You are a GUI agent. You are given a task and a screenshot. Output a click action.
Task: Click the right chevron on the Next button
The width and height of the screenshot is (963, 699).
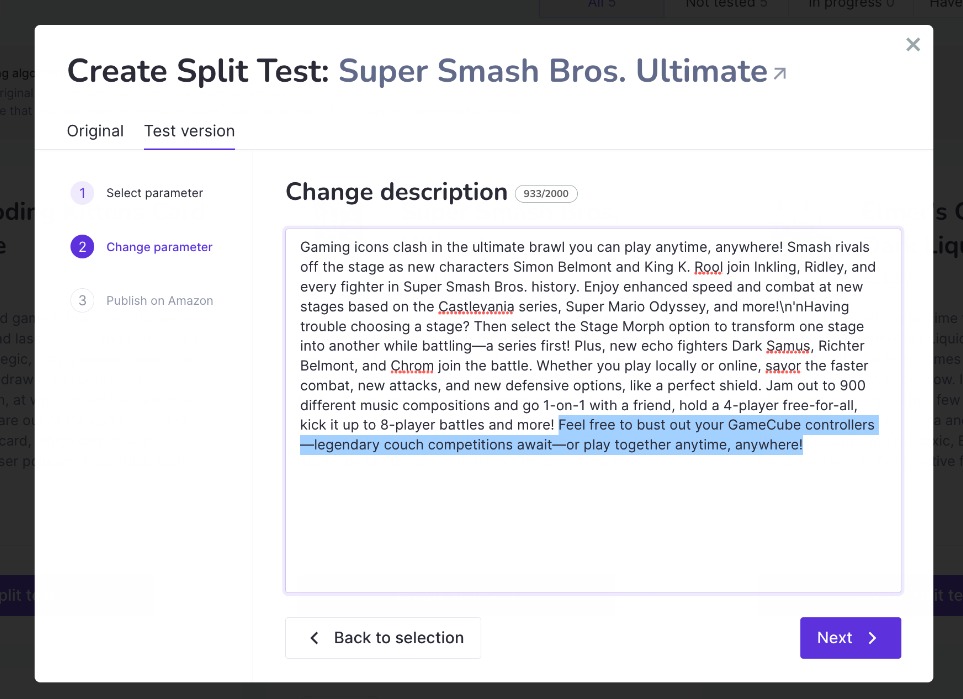tap(872, 638)
